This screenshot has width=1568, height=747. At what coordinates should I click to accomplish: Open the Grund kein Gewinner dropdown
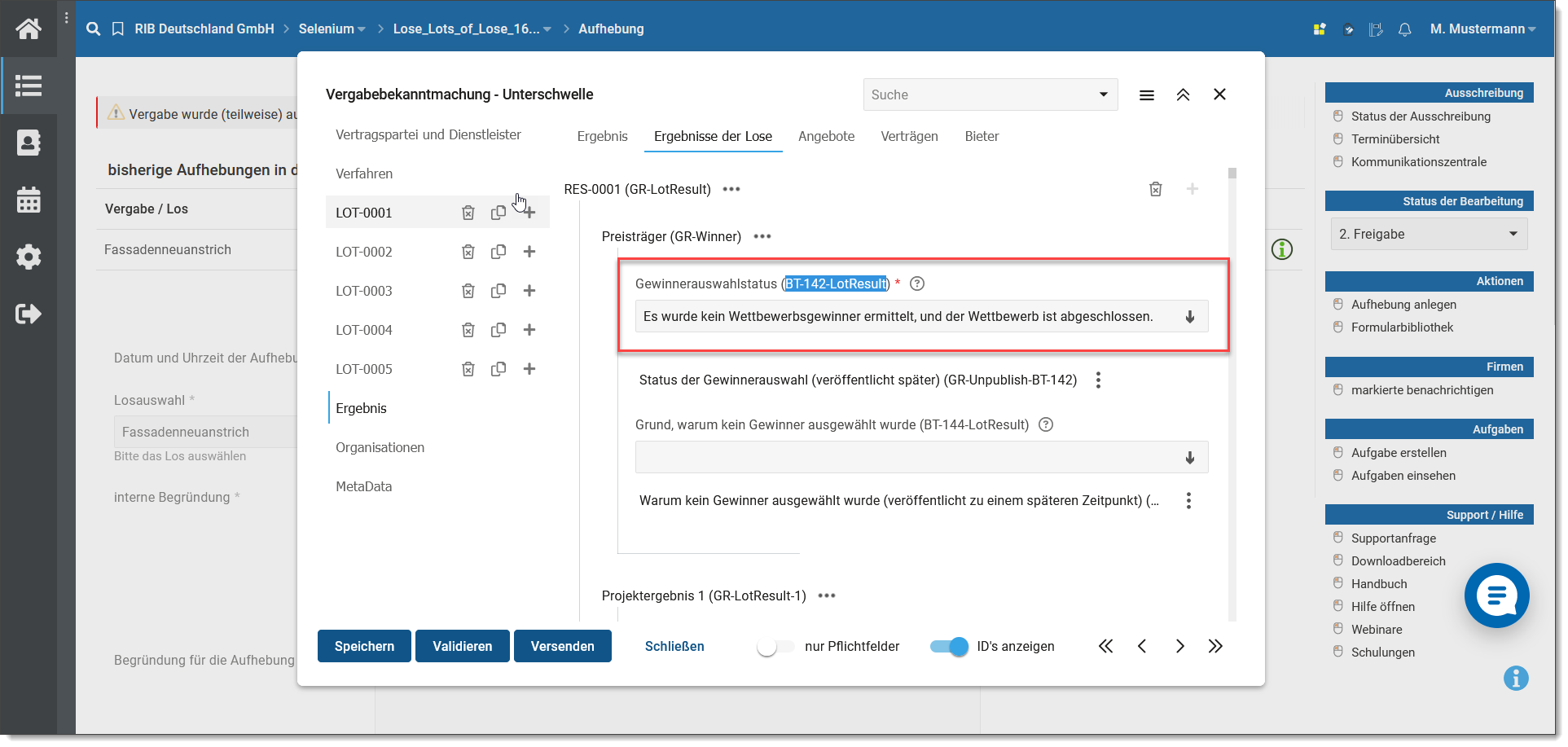tap(921, 457)
